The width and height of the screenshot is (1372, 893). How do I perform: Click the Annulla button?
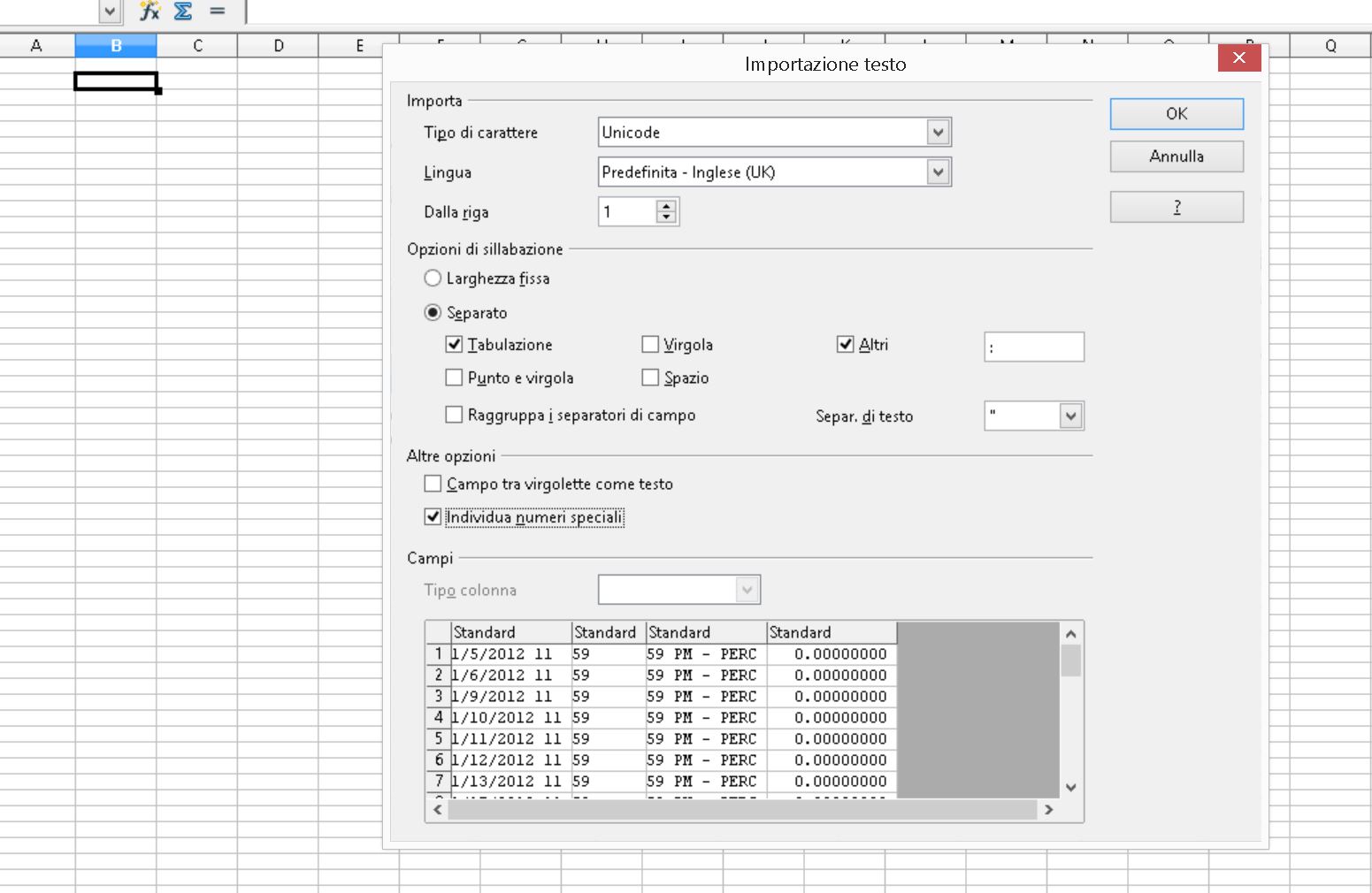(x=1177, y=156)
